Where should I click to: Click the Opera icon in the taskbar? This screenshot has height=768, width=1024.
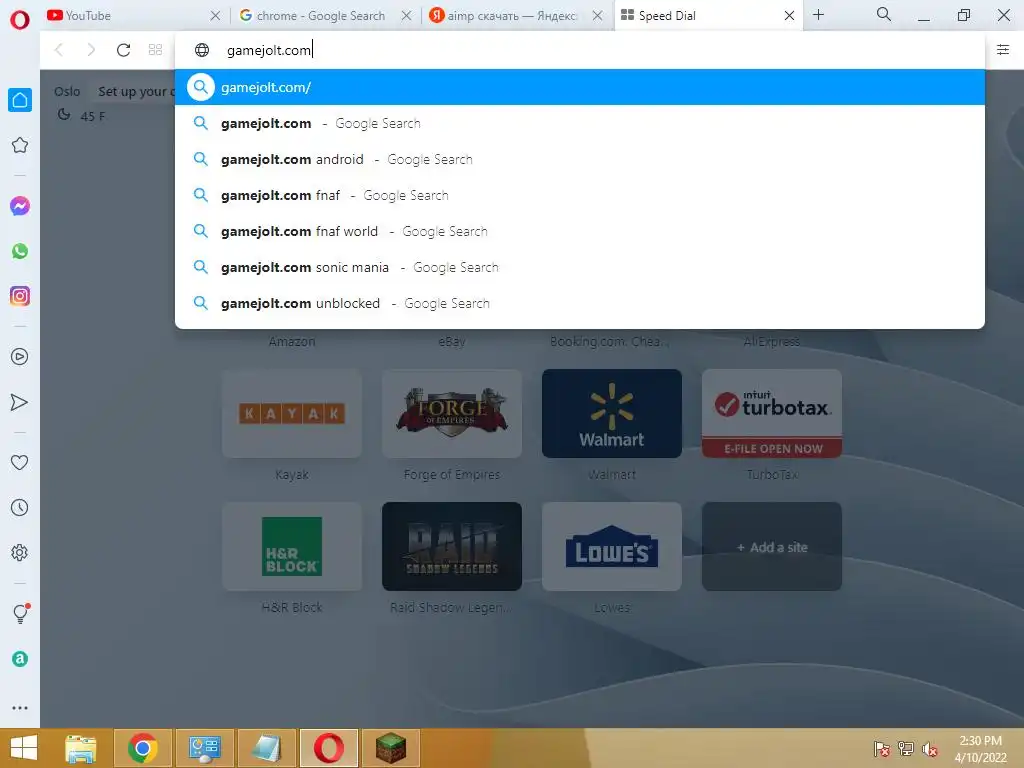point(329,748)
